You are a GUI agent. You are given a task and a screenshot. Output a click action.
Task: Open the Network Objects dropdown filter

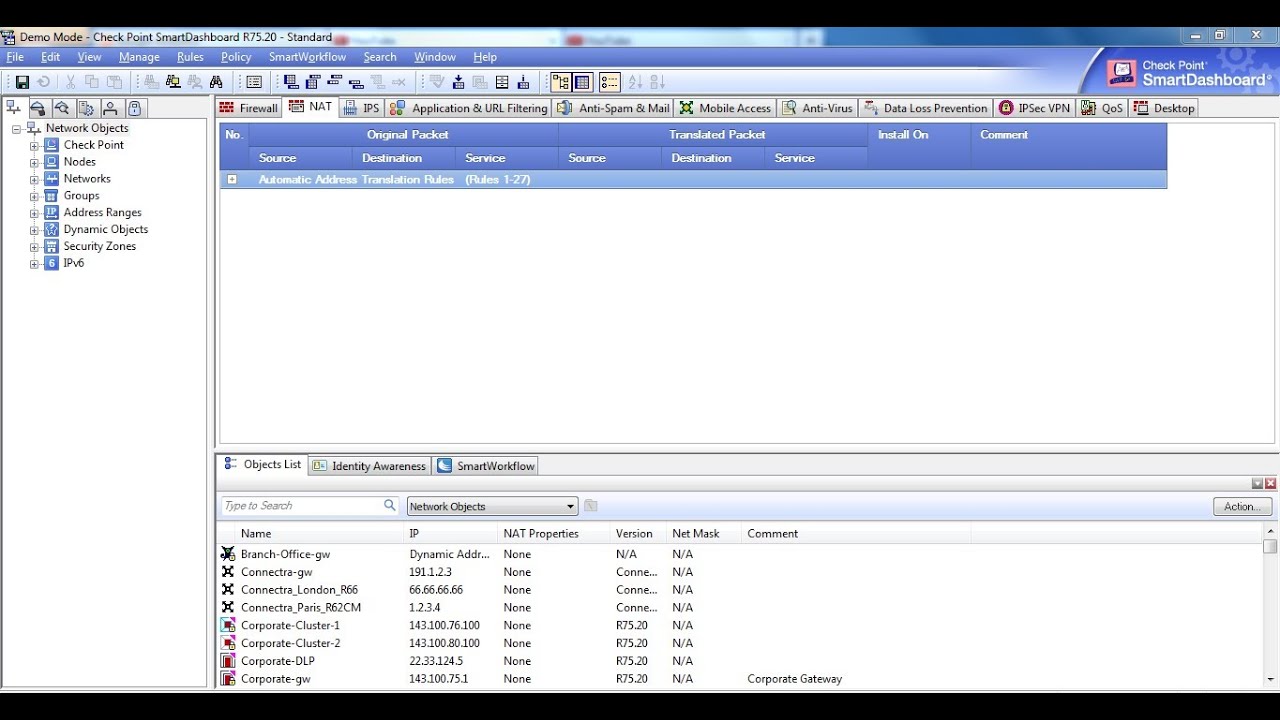[x=492, y=506]
